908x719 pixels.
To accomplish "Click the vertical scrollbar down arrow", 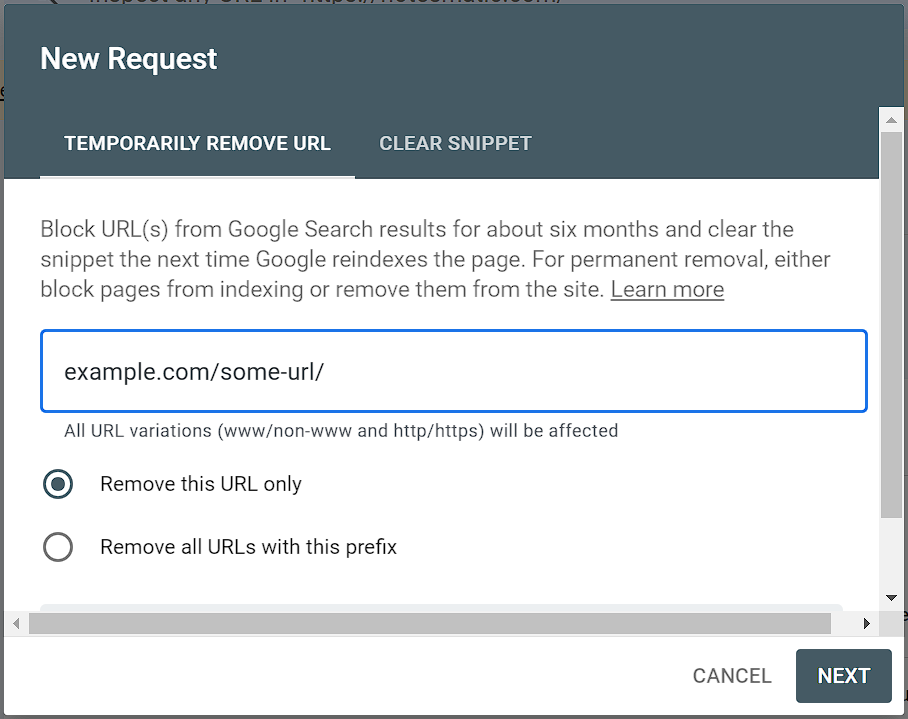I will click(891, 597).
